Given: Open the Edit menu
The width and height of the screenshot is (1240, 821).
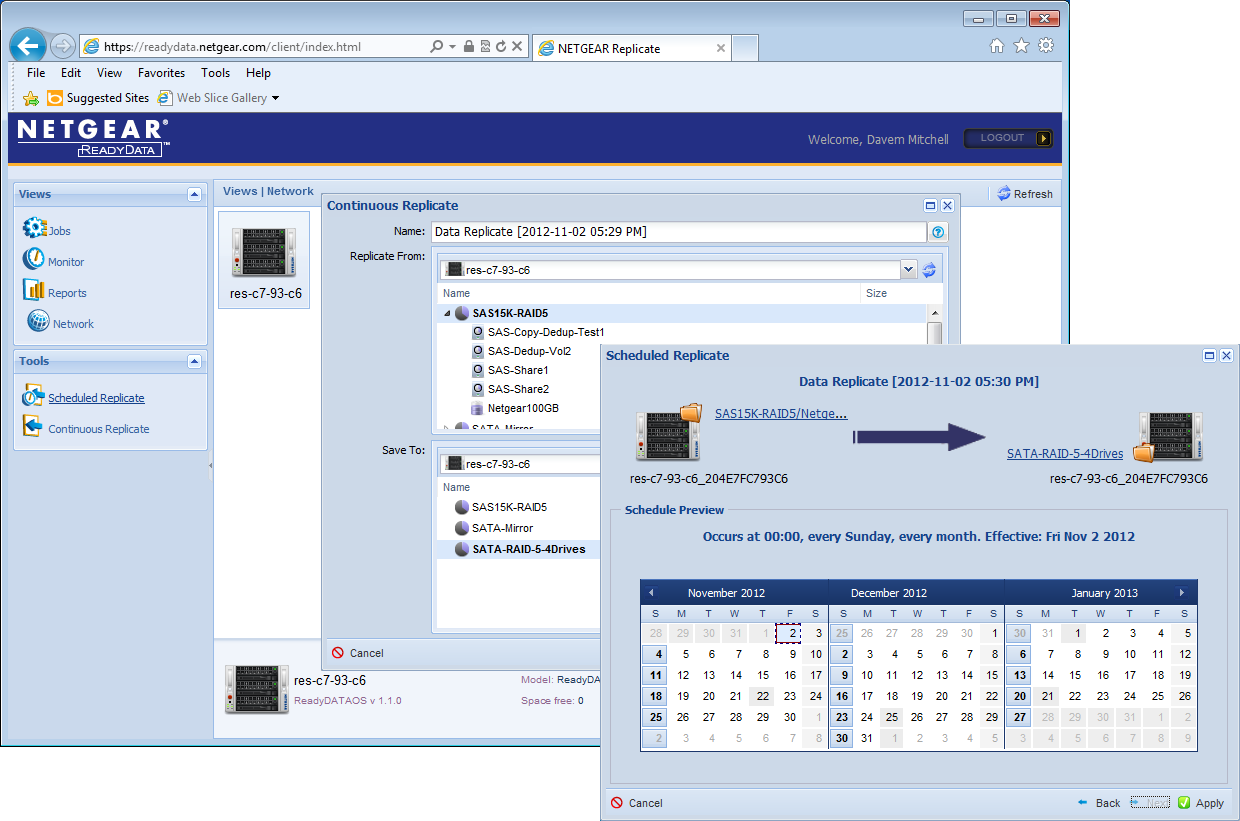Looking at the screenshot, I should pos(71,73).
